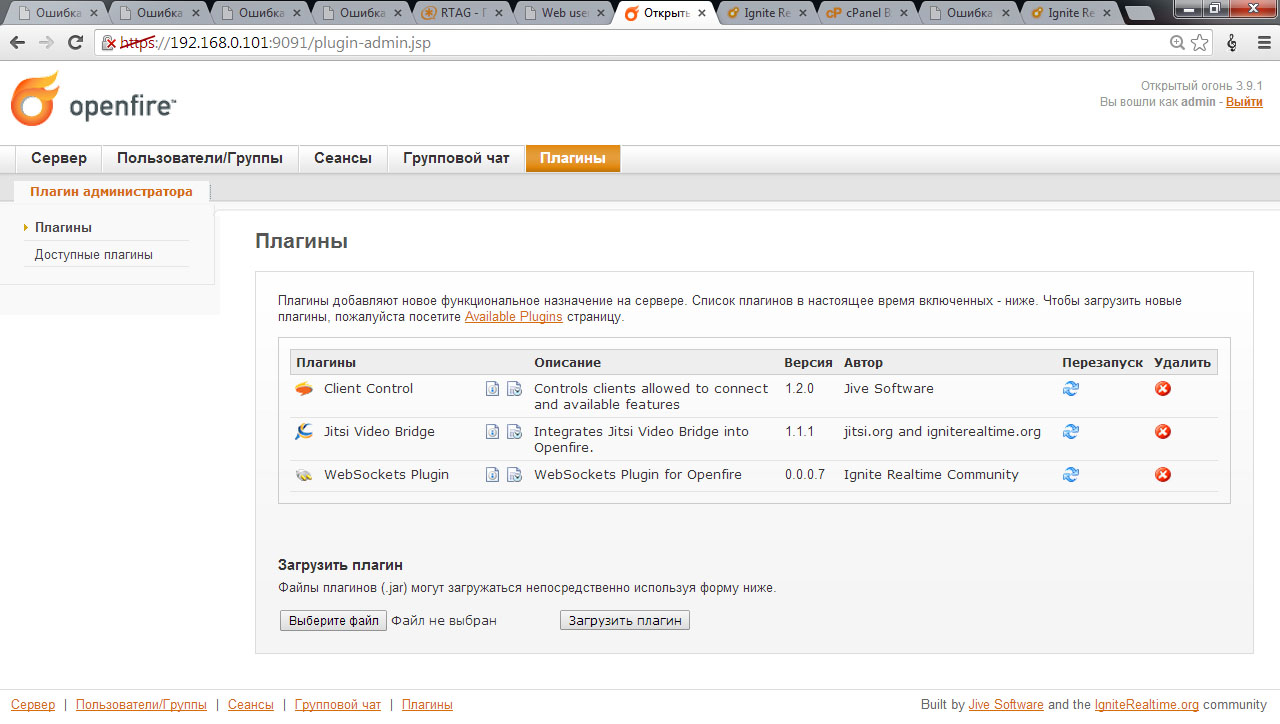
Task: Click the Загрузить плагин button
Action: click(625, 621)
